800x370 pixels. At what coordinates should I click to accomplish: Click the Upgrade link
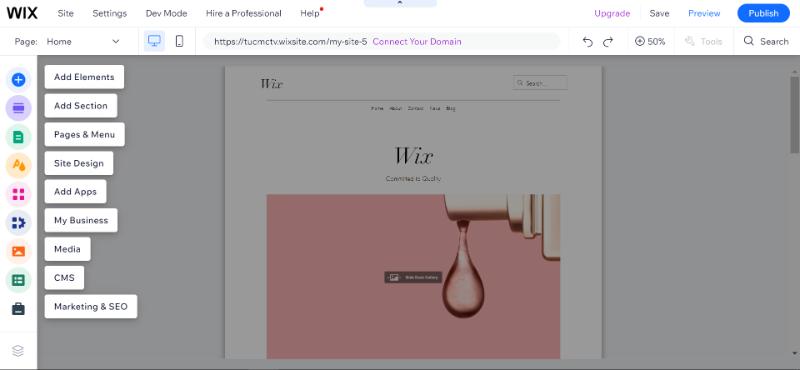[x=612, y=14]
